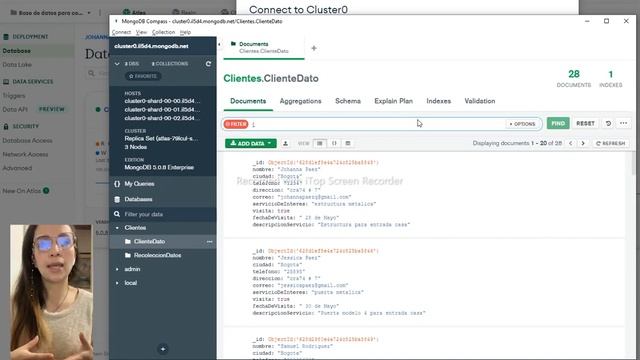
Task: Click the Filter your data field
Action: [163, 214]
